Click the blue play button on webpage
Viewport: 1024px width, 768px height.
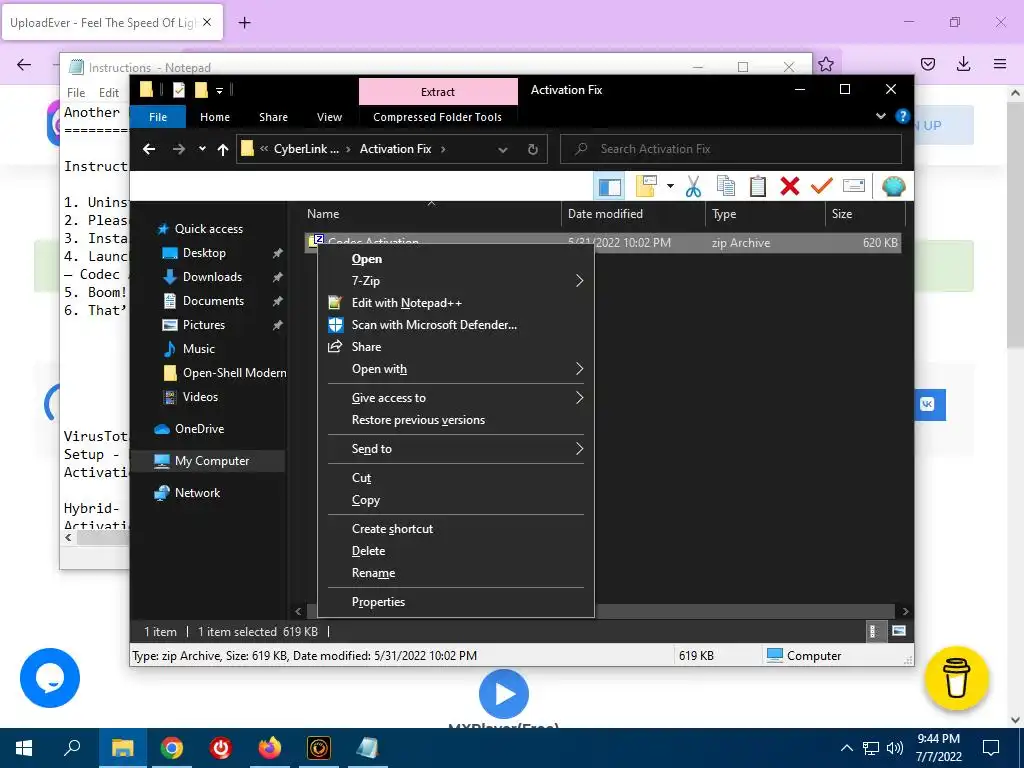tap(504, 694)
